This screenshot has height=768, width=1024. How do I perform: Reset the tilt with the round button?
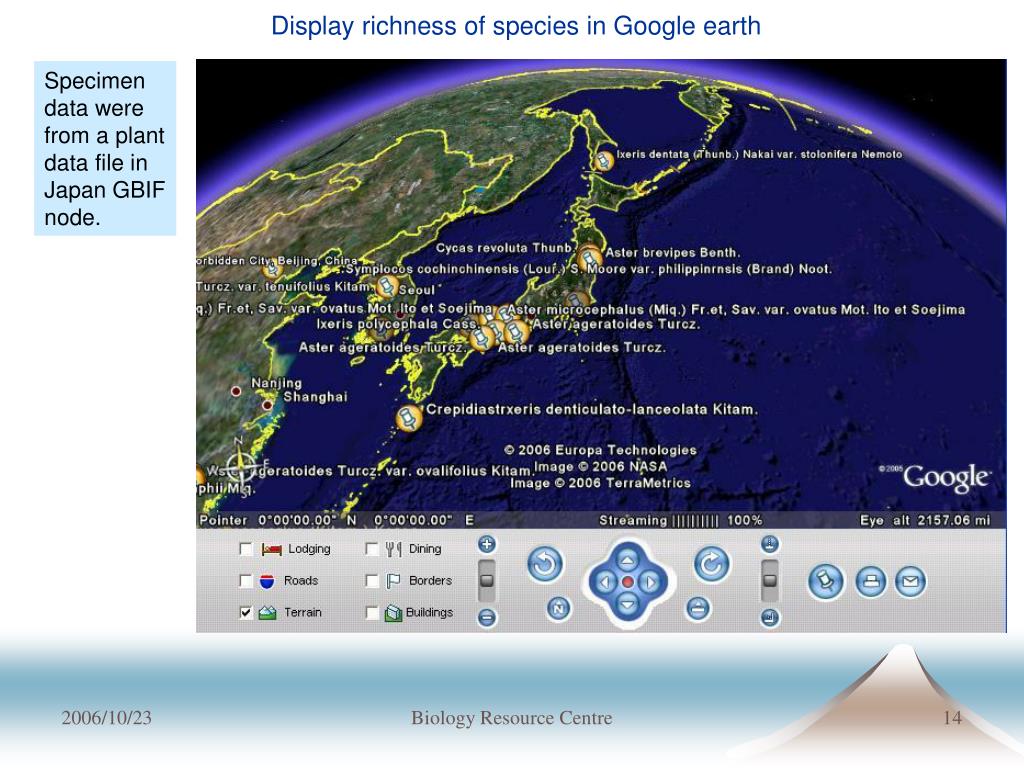(697, 609)
